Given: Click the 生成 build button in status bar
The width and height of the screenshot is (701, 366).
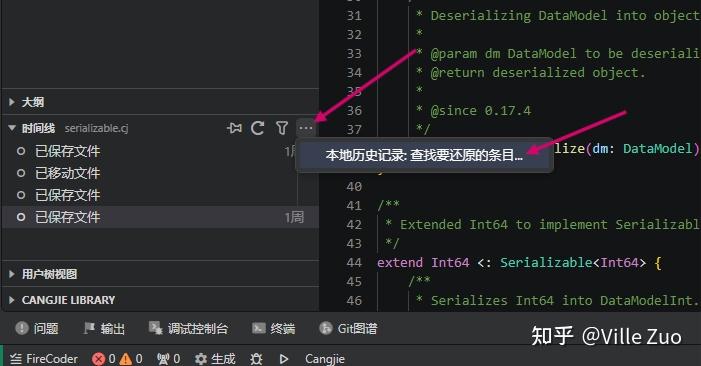Looking at the screenshot, I should (x=215, y=358).
